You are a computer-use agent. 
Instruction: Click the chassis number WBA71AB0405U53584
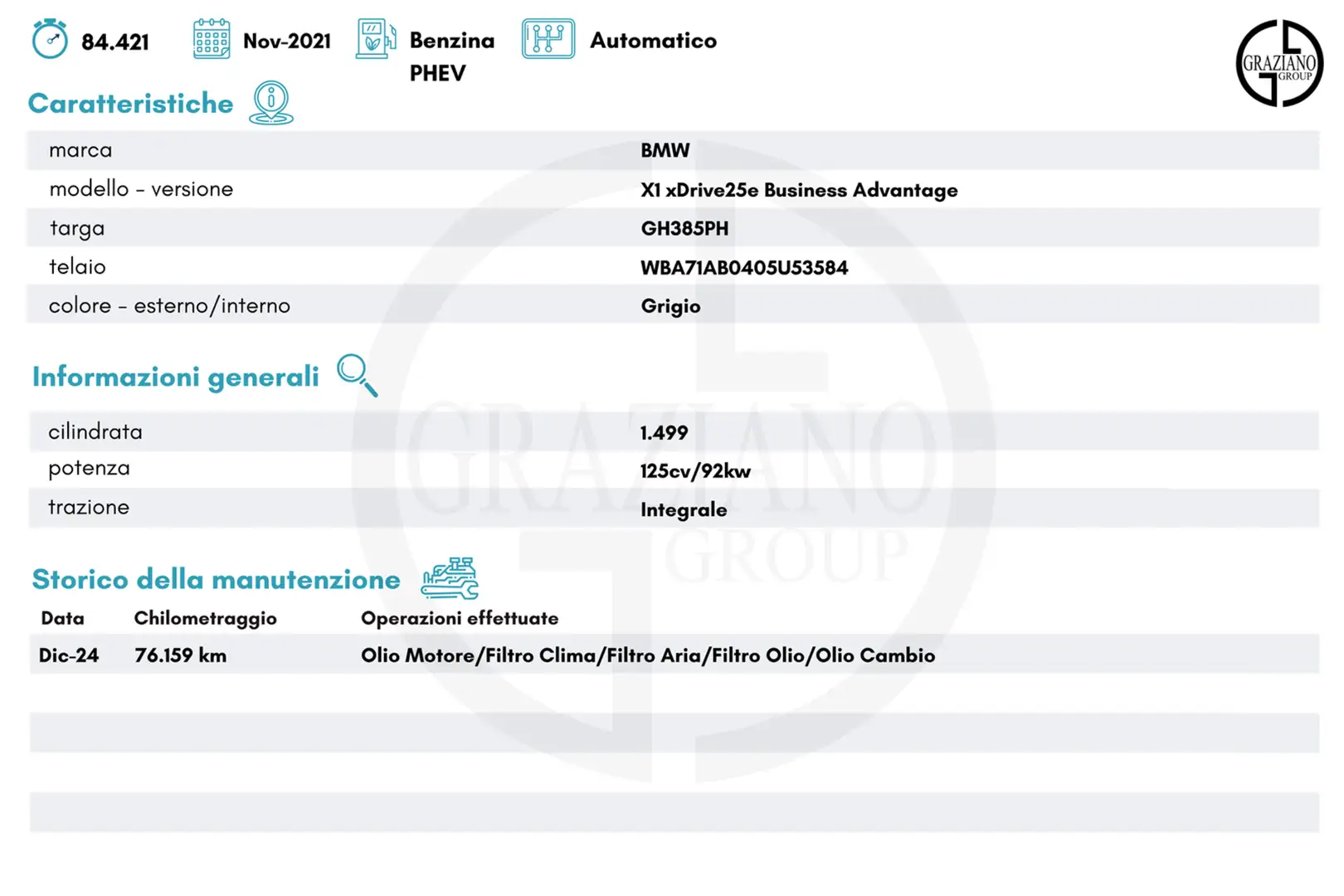tap(744, 267)
